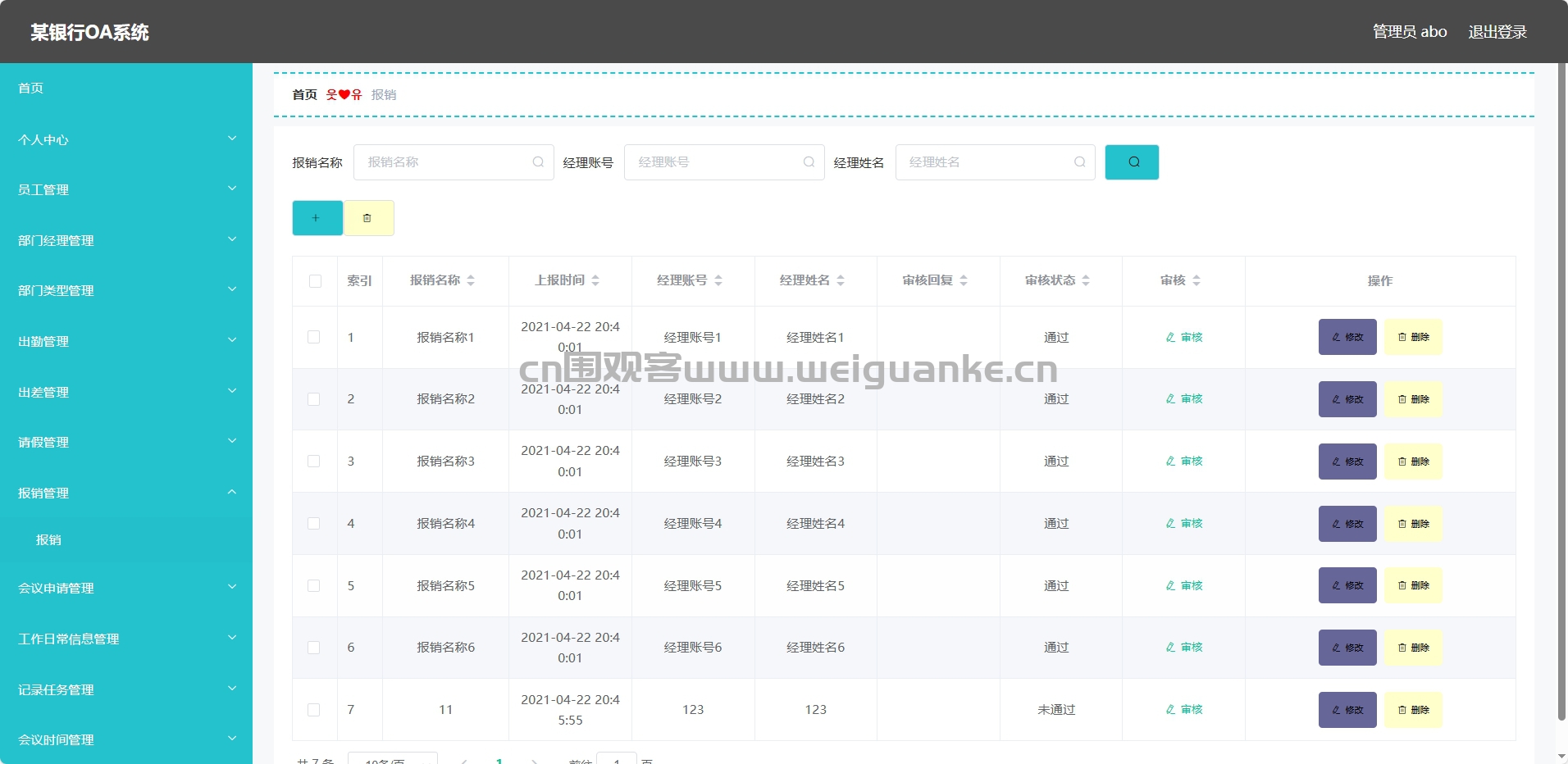Focus the 经理账号 search input
Screen dimensions: 1568x764
pyautogui.click(x=724, y=162)
